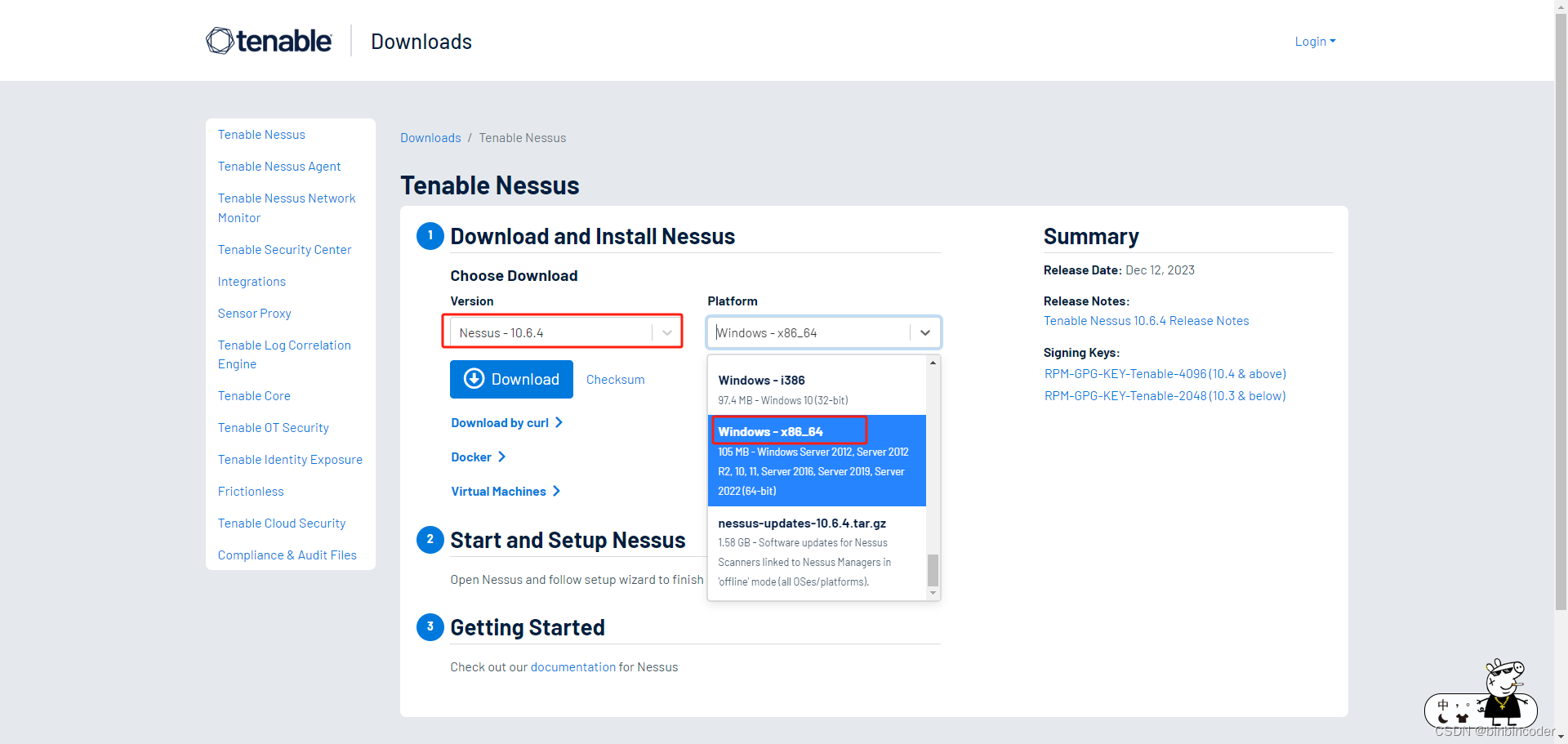The width and height of the screenshot is (1568, 744).
Task: Open Sensor Proxy in the sidebar
Action: (254, 314)
